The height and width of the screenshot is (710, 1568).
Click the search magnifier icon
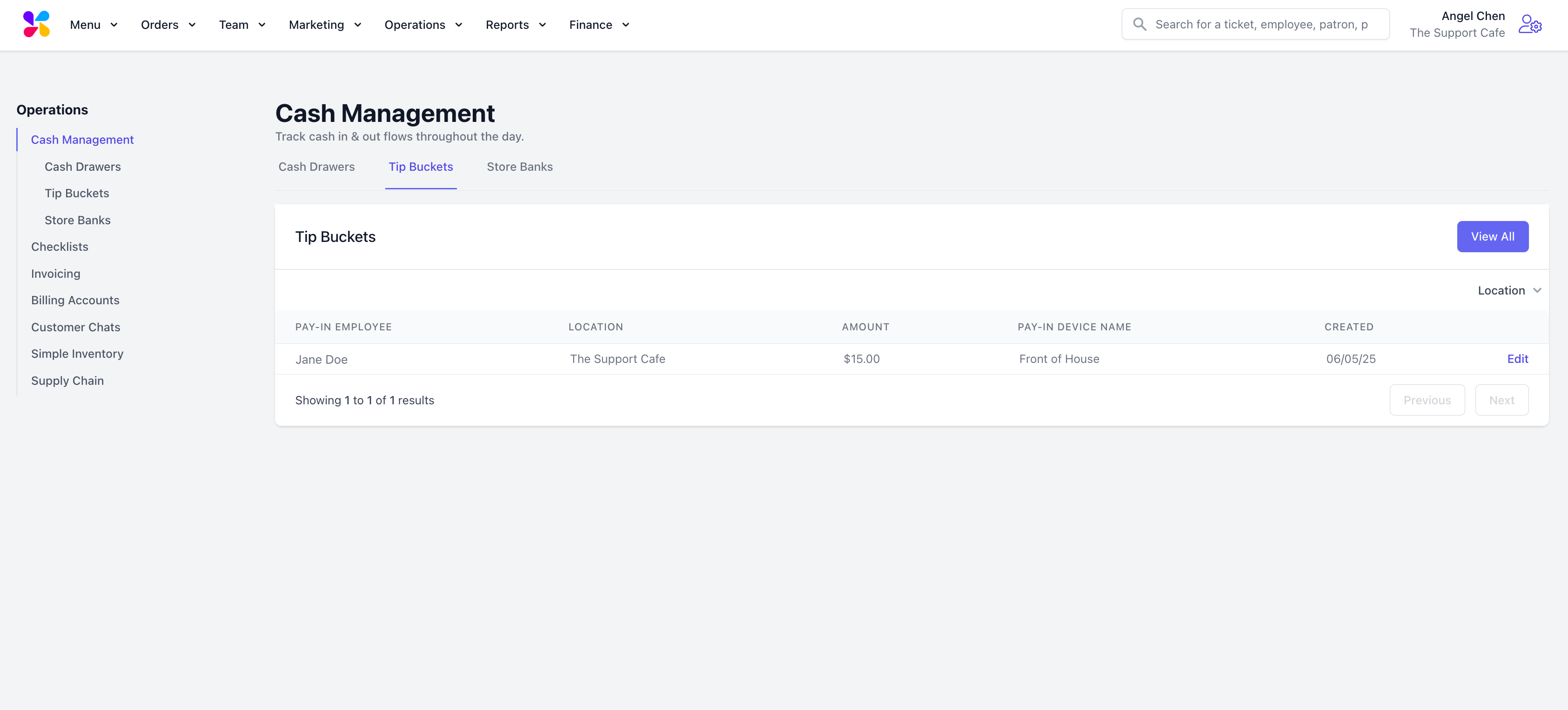pos(1139,24)
